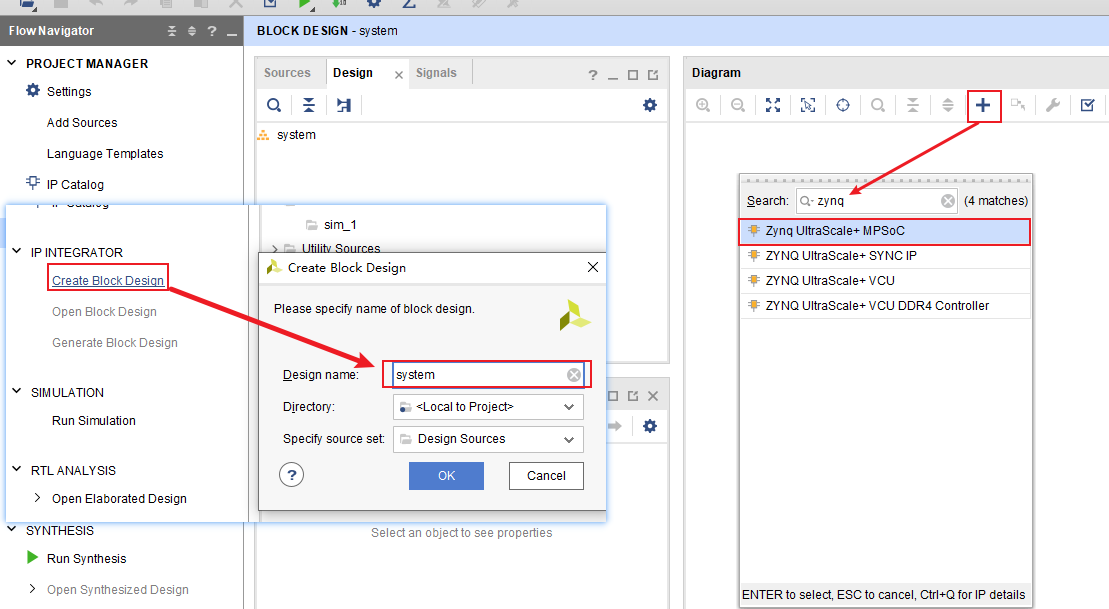The height and width of the screenshot is (609, 1109).
Task: Collapse the RTL ANALYSIS section
Action: tap(16, 469)
